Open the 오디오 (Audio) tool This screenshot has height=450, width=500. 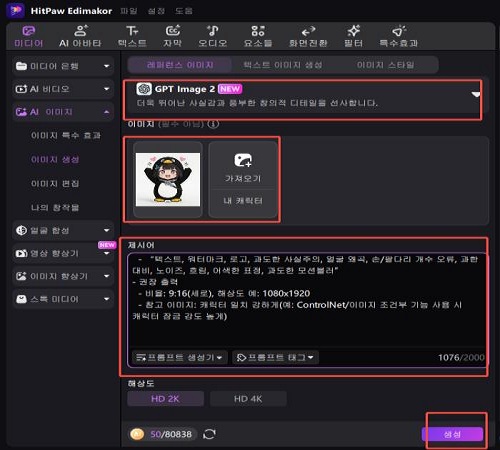212,37
